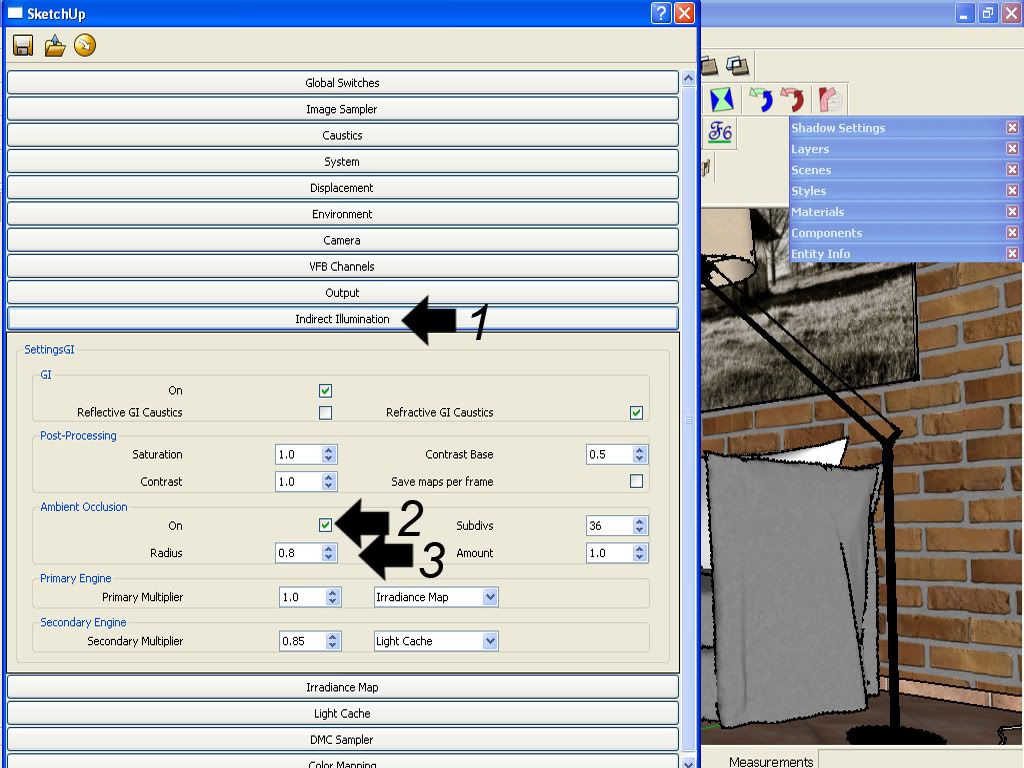
Task: Close the Components panel
Action: pos(1012,232)
